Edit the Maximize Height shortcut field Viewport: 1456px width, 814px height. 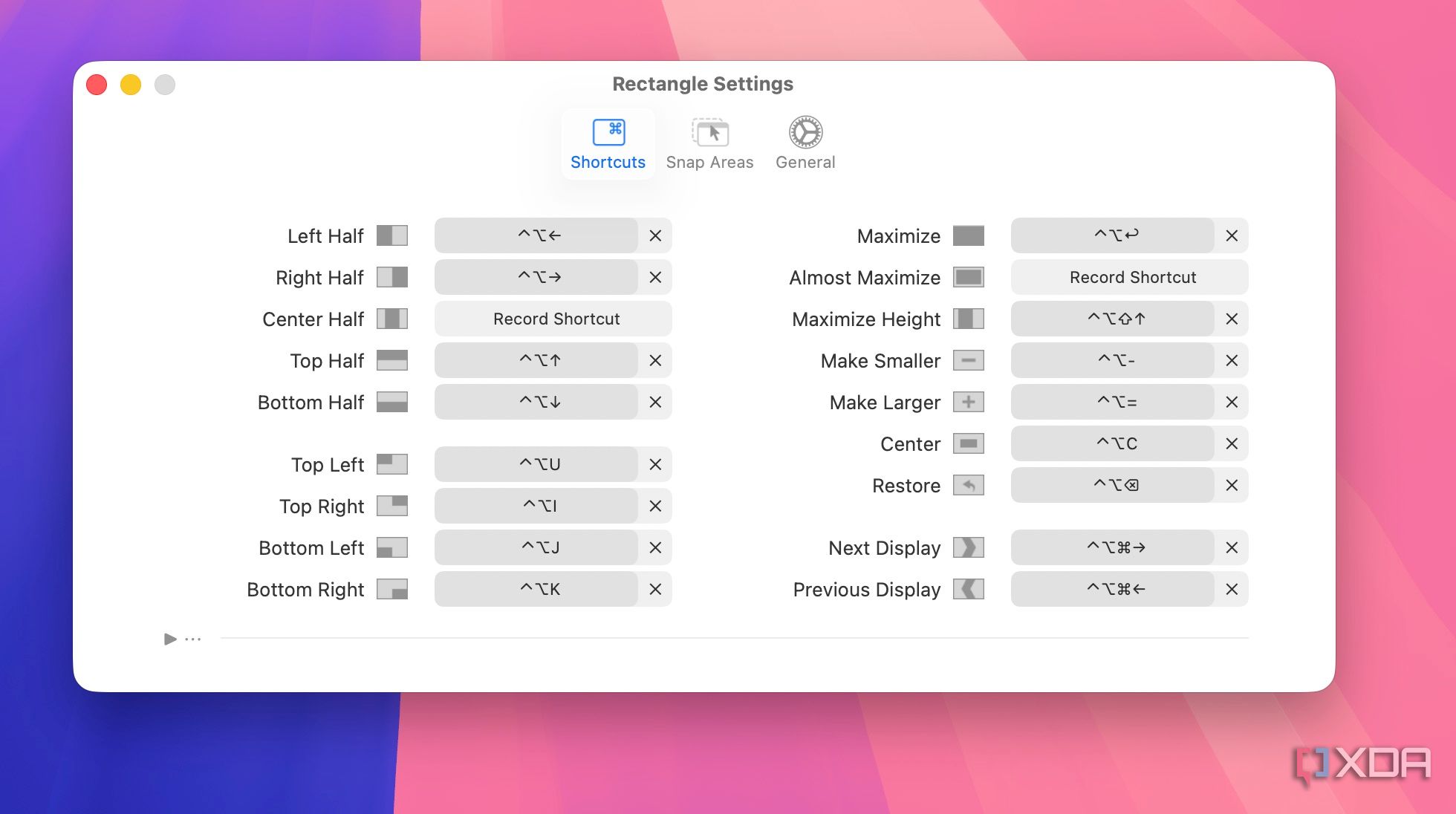(x=1113, y=319)
